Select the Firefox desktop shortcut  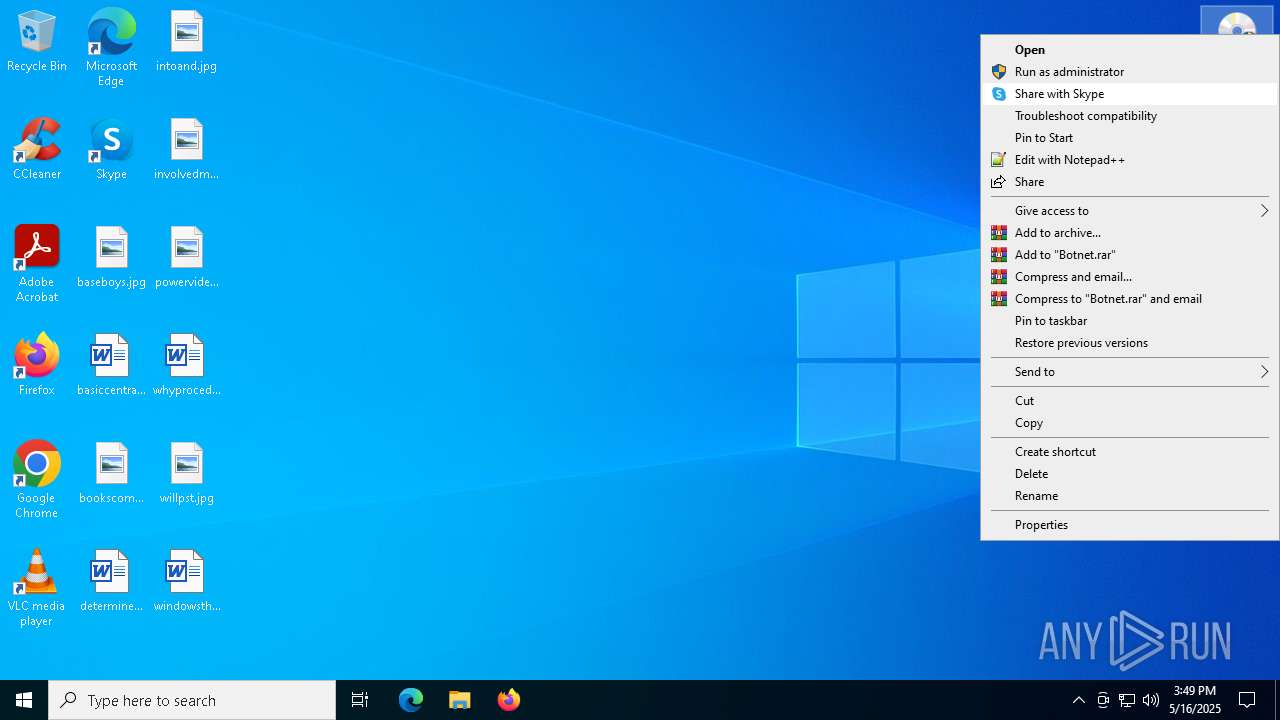tap(37, 366)
